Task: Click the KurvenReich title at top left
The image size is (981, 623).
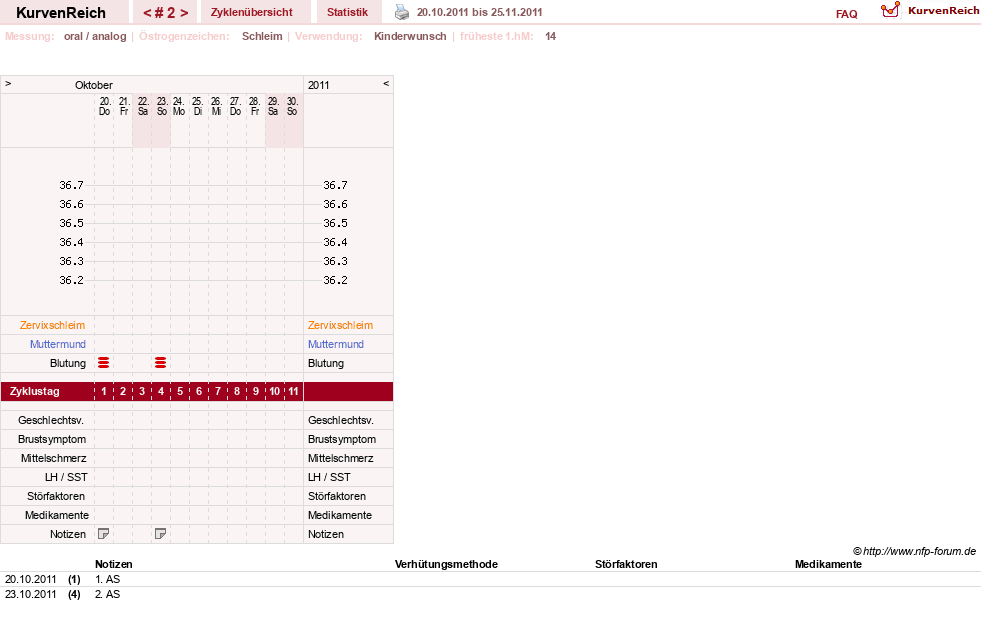Action: tap(61, 13)
